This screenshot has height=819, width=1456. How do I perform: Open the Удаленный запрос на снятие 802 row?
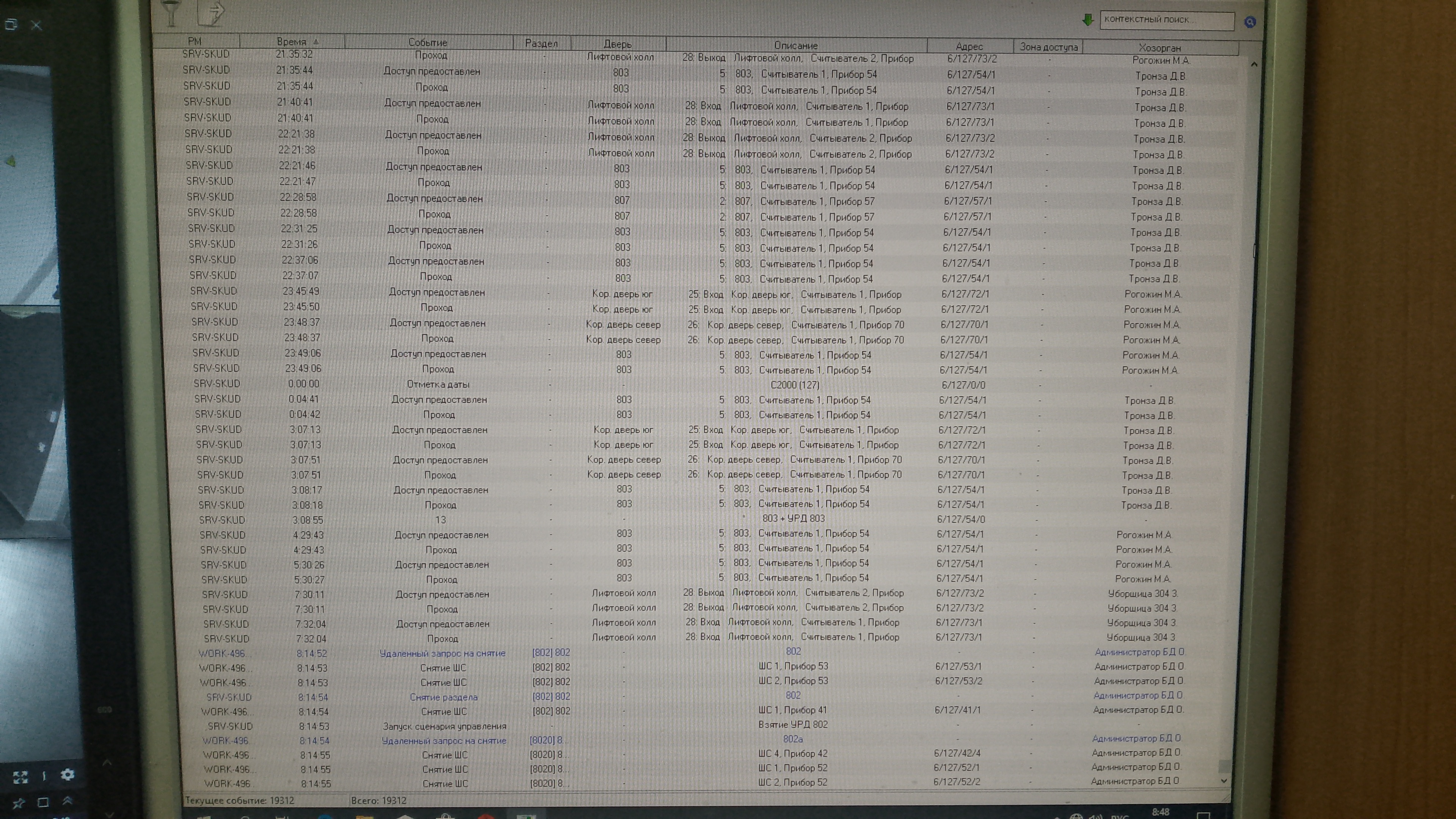tap(442, 653)
